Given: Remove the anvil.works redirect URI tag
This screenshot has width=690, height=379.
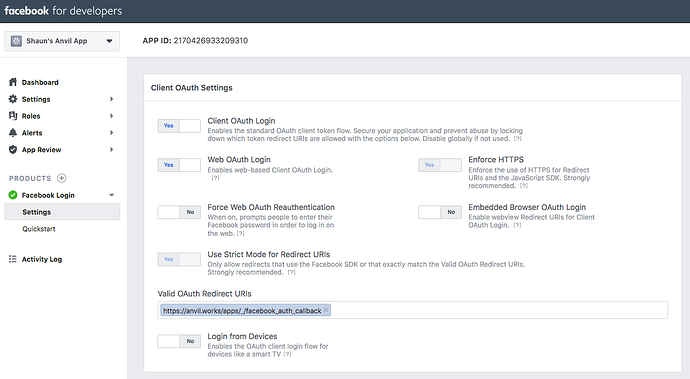Looking at the screenshot, I should pyautogui.click(x=326, y=310).
